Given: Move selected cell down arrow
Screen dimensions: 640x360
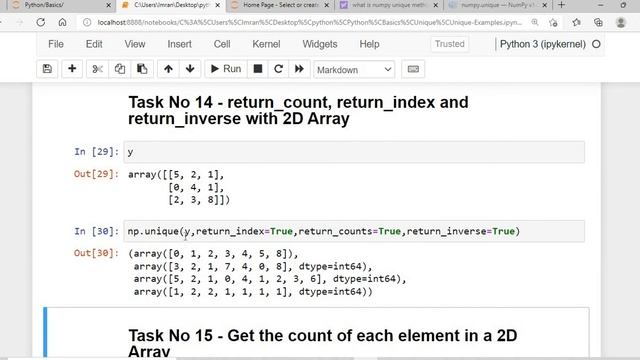Looking at the screenshot, I should click(190, 69).
